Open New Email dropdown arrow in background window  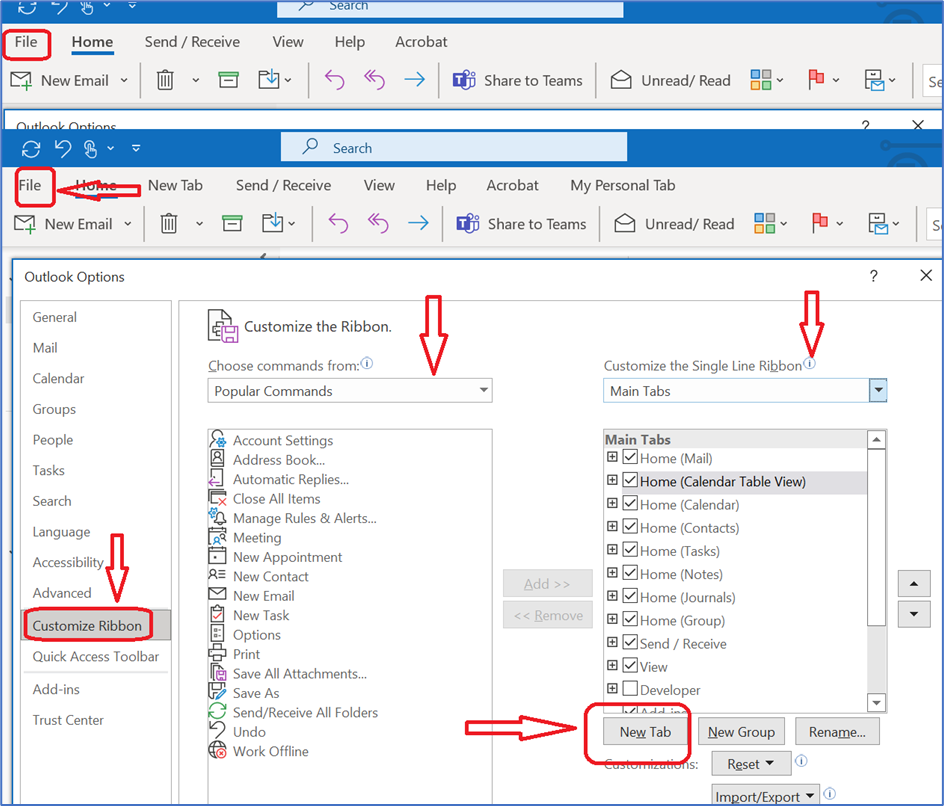(x=124, y=80)
